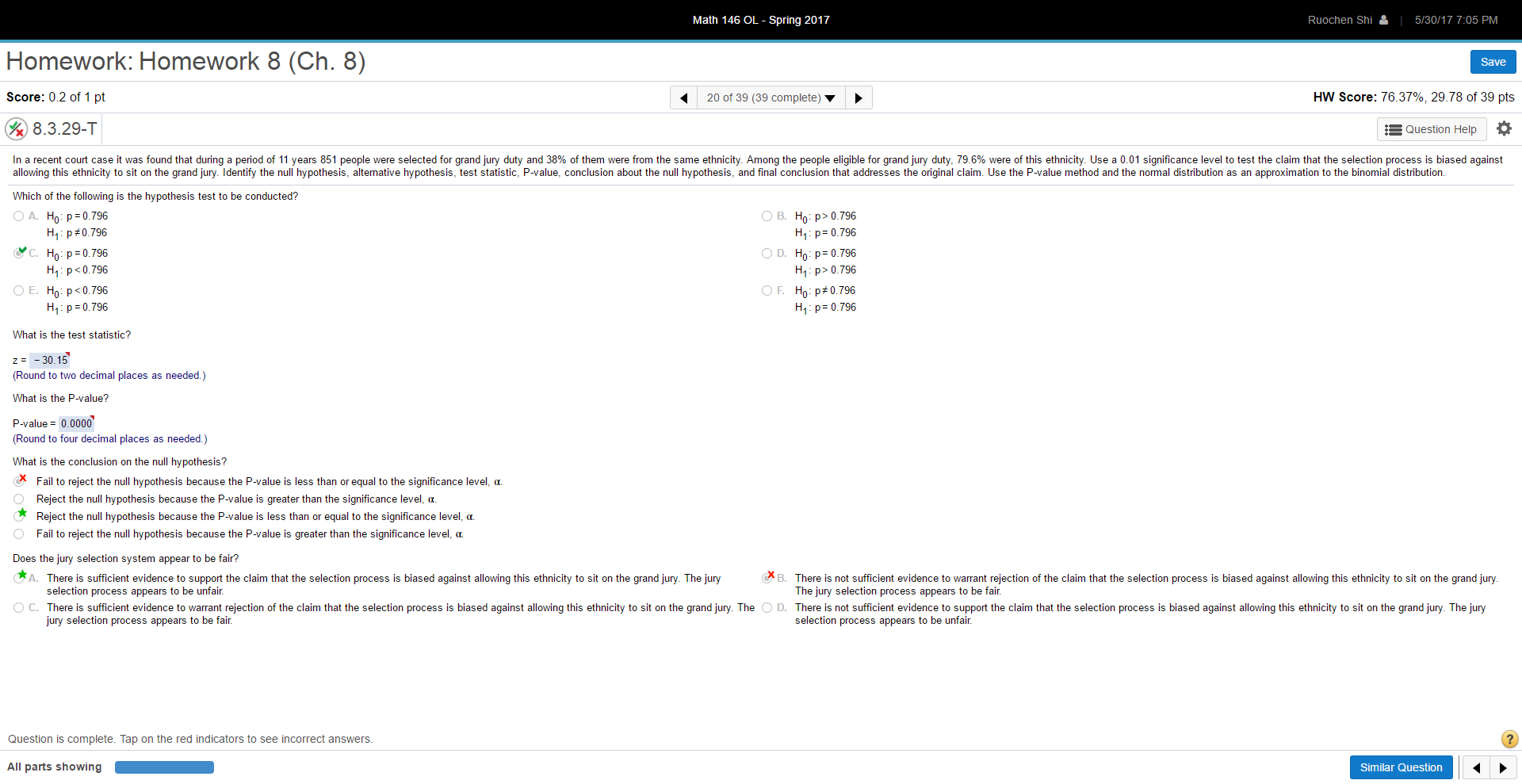The image size is (1522, 784).
Task: Open the settings gear icon
Action: (x=1504, y=128)
